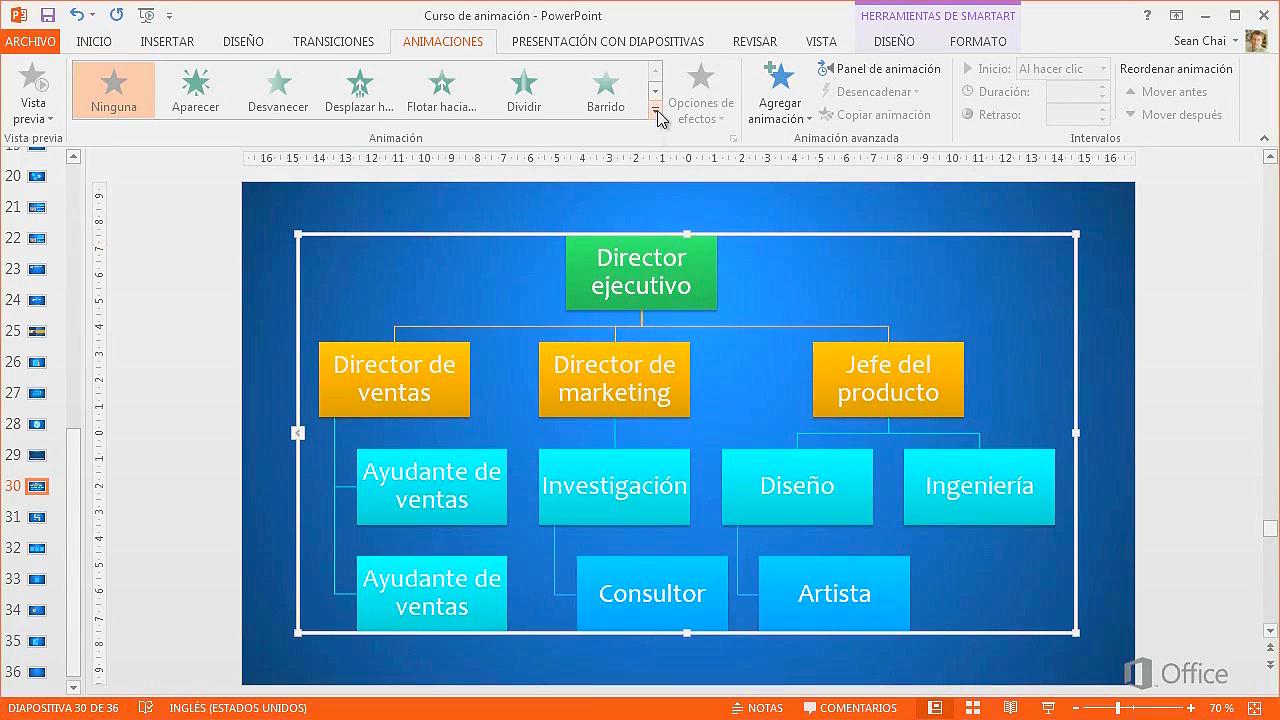This screenshot has height=720, width=1280.
Task: Click the Vista previa animation button
Action: 33,92
